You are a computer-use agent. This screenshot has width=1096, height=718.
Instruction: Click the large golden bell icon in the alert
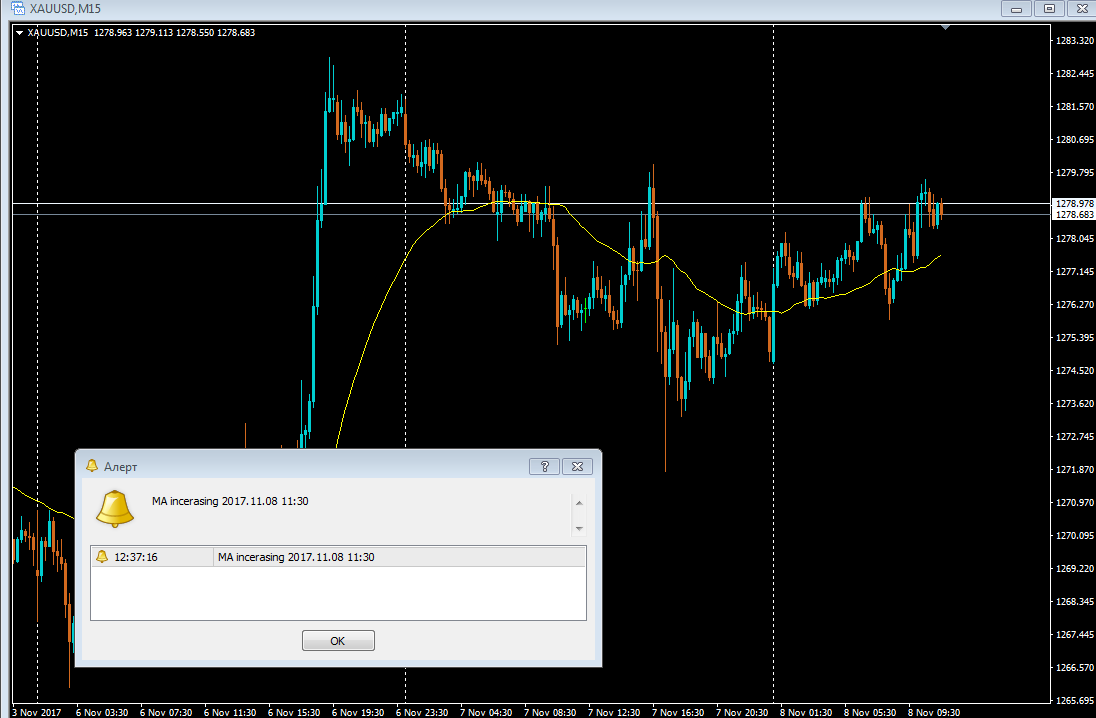click(115, 508)
